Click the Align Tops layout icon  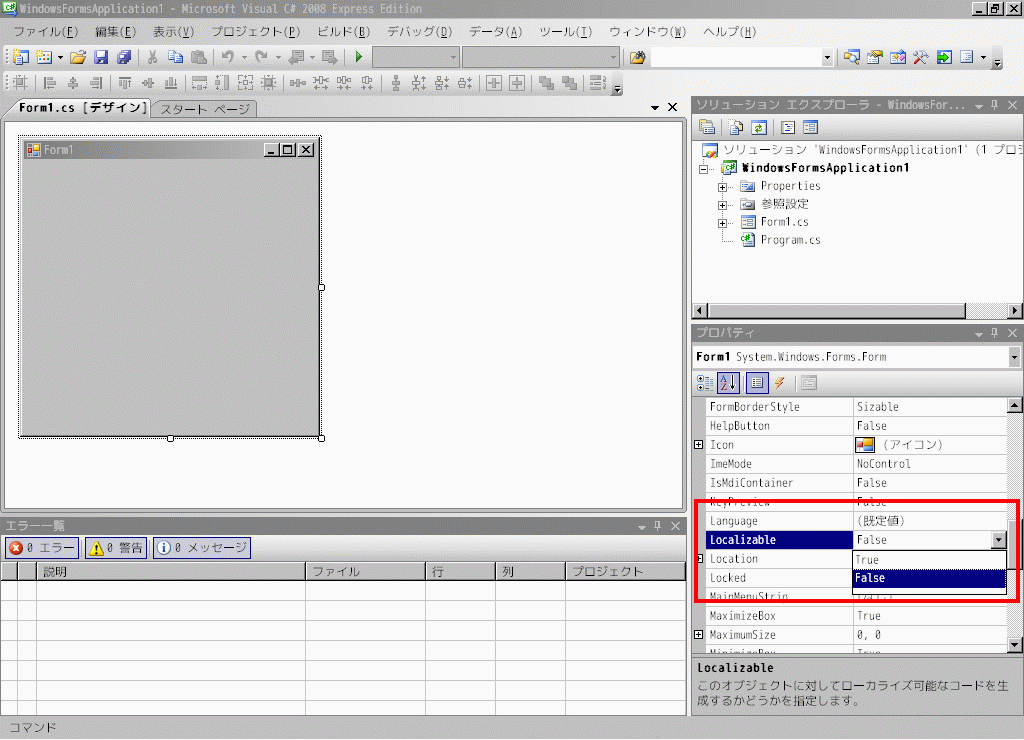click(x=125, y=83)
